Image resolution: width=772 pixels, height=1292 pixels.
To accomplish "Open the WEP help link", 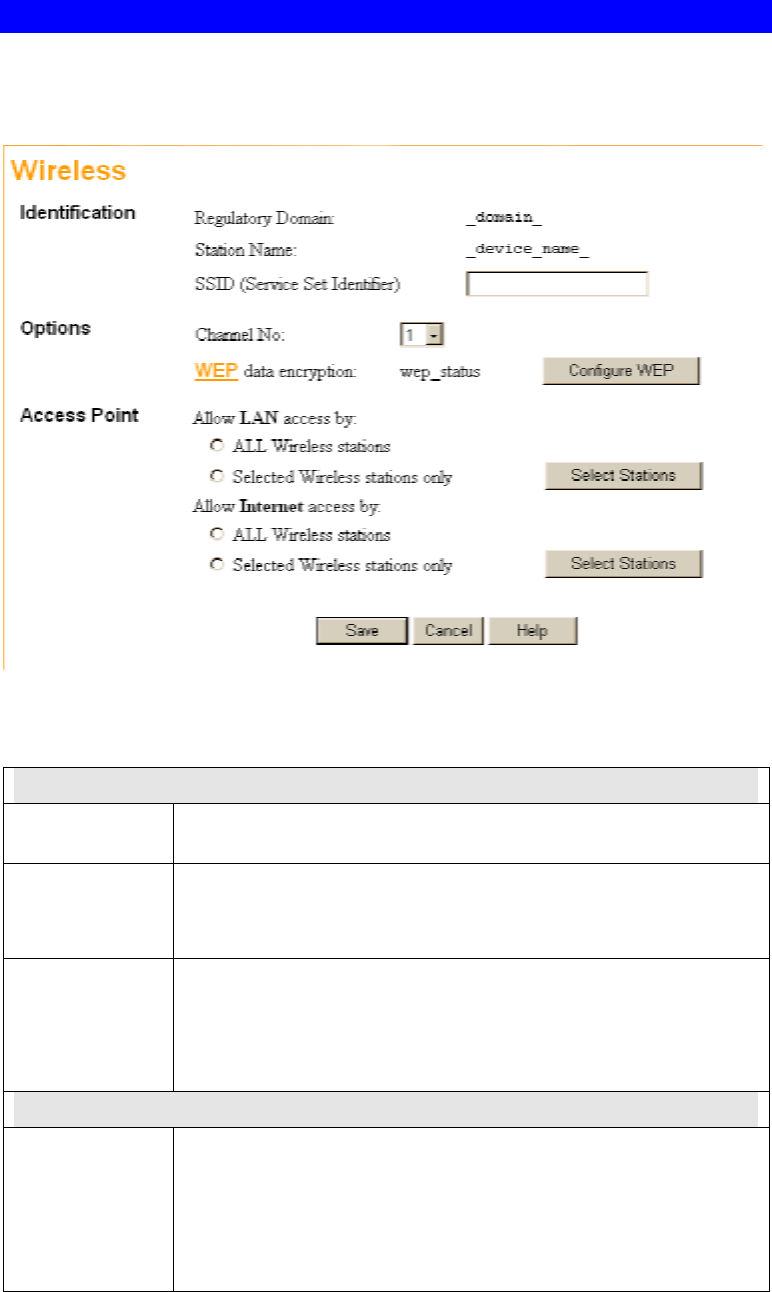I will [216, 371].
